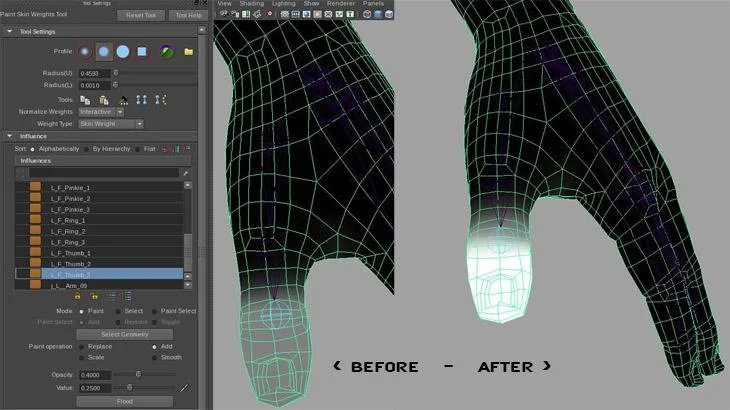Select the solid brush profile icon
This screenshot has height=410, width=730.
(123, 52)
